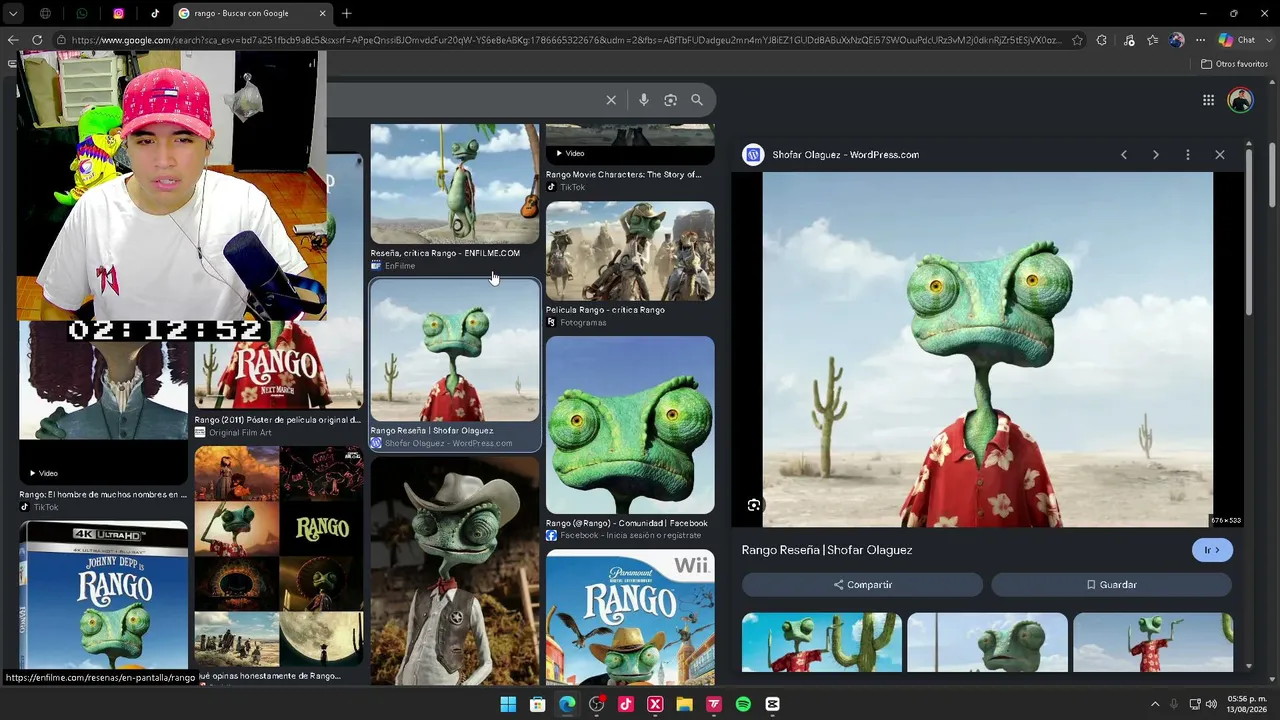1280x720 pixels.
Task: Show hidden system tray icons
Action: point(1155,705)
